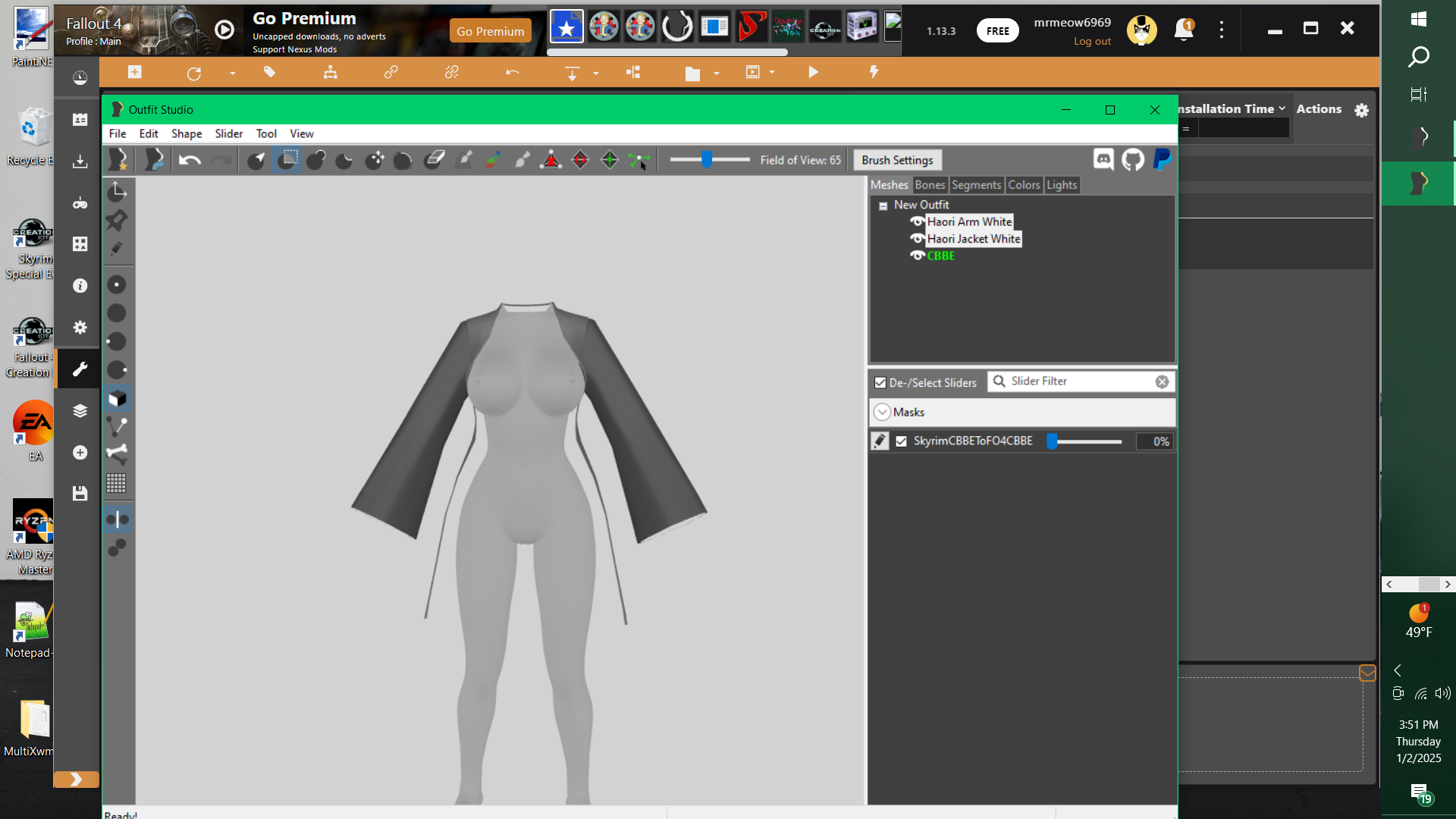Open dropdown arrow beside Vortex deploy button
Screen dimensions: 1456x819
596,73
